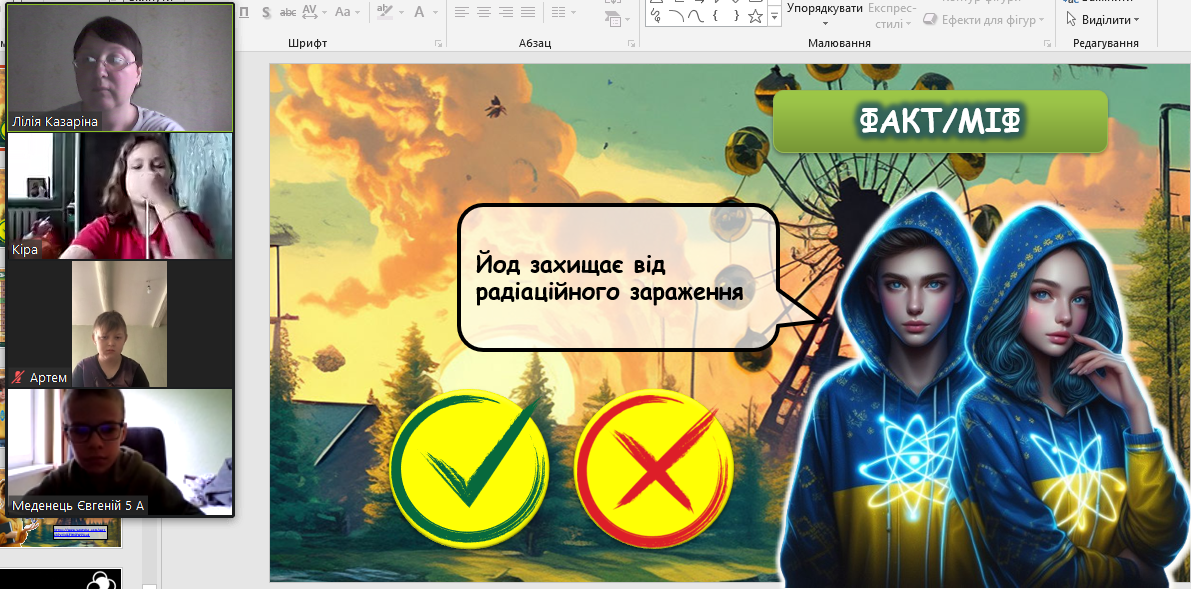Screen dimensions: 1191x589
Task: Select the curve shape
Action: (696, 15)
